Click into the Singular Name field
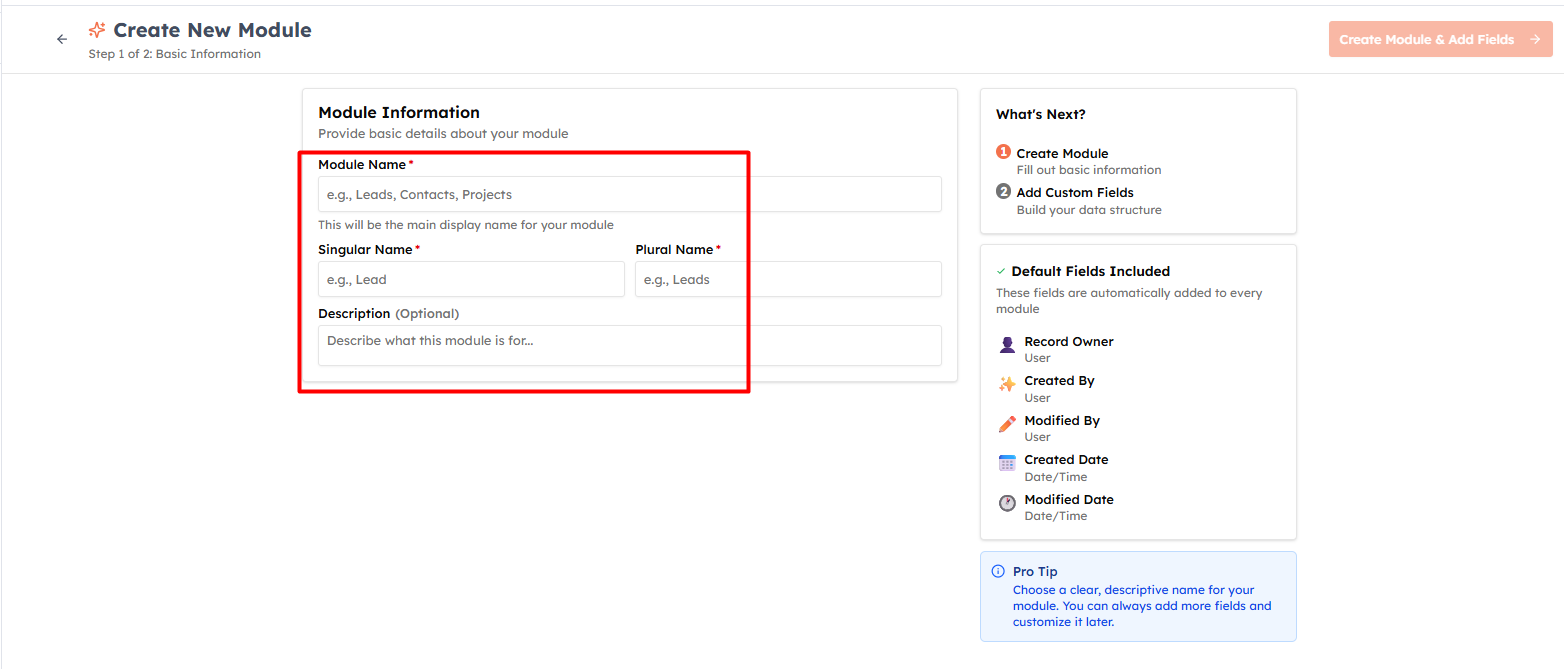This screenshot has height=669, width=1564. [471, 279]
